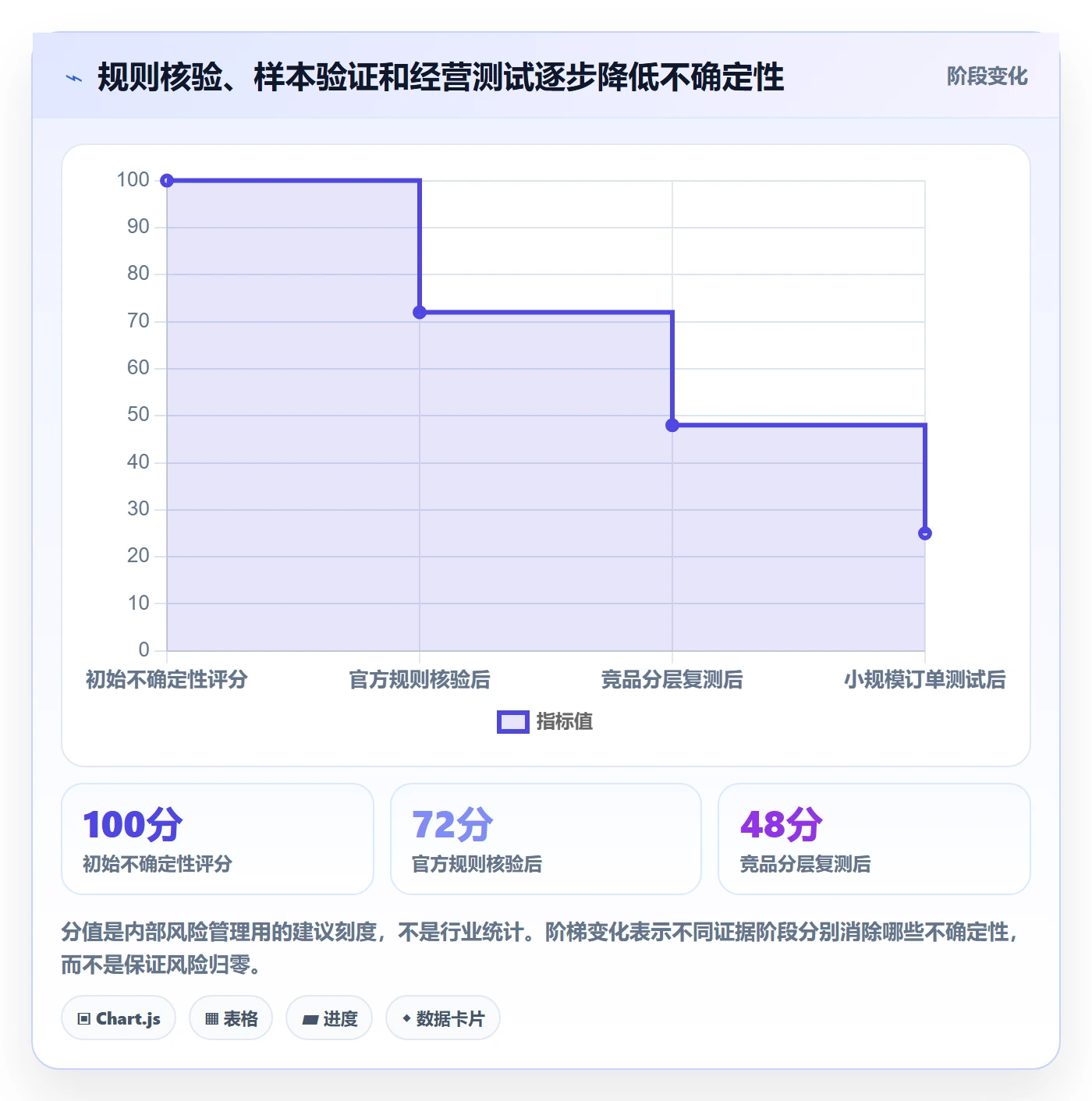Click the 0 y-axis tick label

click(144, 650)
